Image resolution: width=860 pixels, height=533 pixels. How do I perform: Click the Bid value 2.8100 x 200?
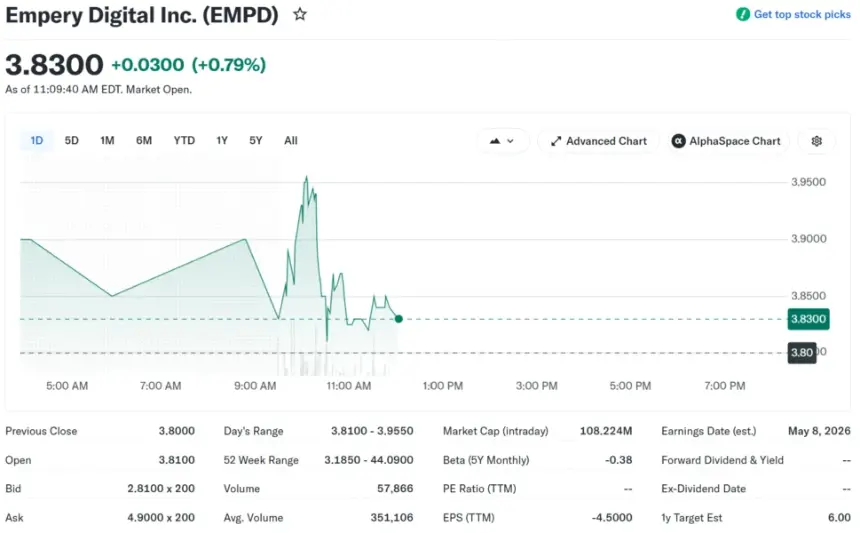[161, 489]
